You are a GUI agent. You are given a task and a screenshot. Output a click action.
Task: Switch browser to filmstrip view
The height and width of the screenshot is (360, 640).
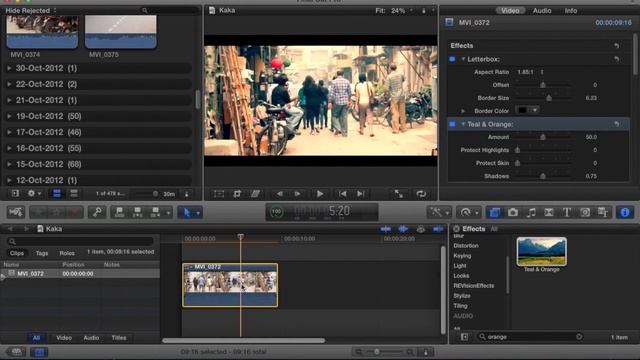point(56,193)
